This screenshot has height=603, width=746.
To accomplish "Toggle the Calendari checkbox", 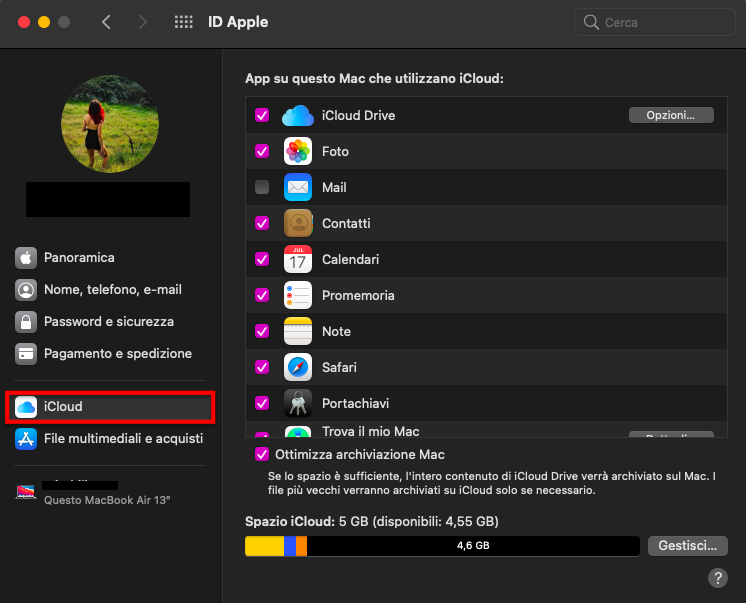I will coord(262,259).
